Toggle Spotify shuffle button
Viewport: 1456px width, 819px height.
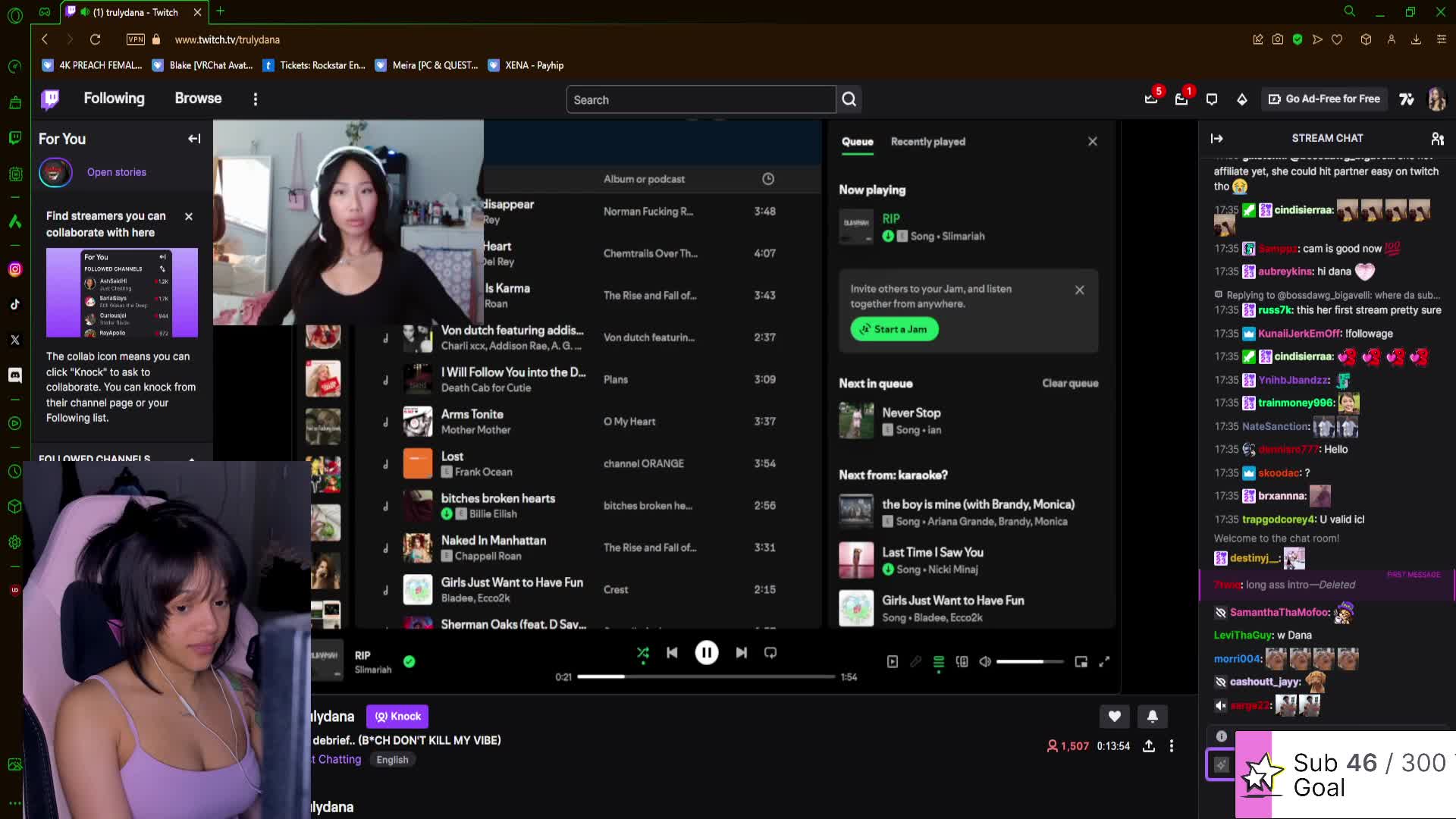(642, 653)
